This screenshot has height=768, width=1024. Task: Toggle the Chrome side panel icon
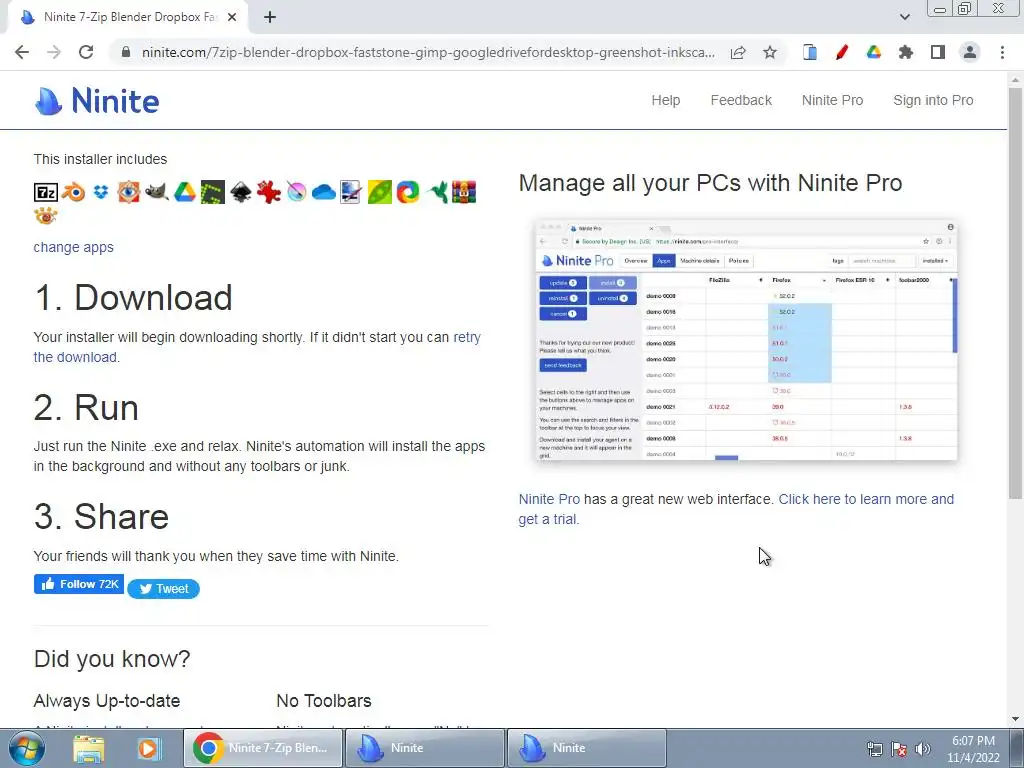938,52
